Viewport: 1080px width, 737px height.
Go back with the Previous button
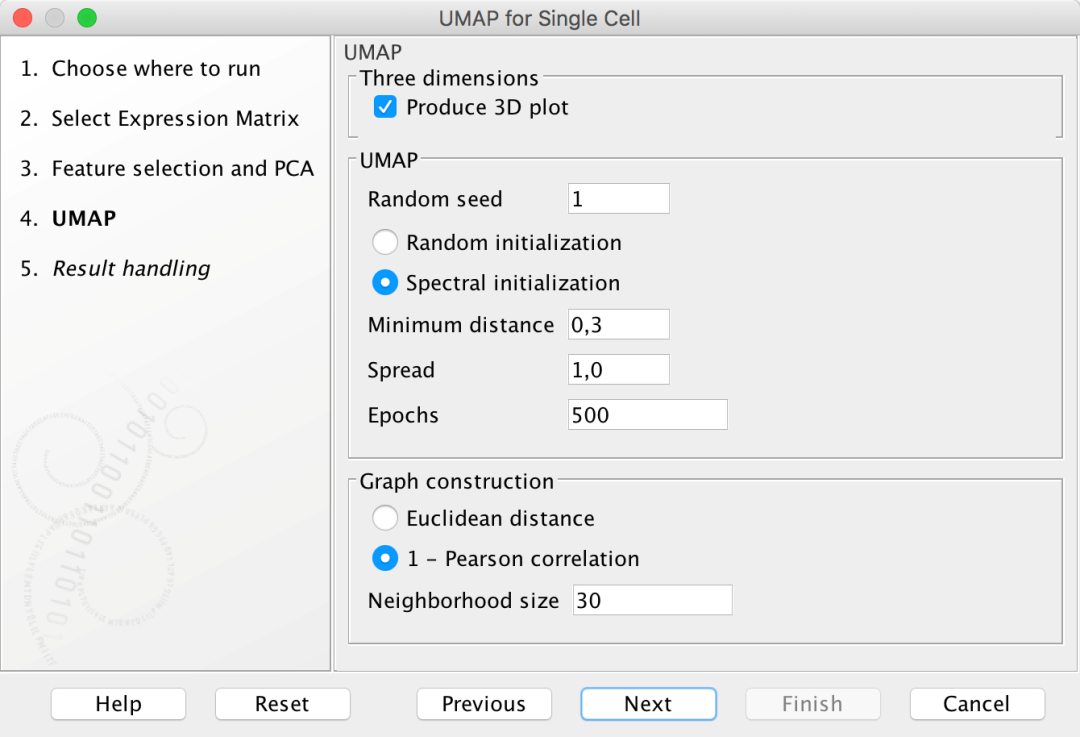(484, 704)
